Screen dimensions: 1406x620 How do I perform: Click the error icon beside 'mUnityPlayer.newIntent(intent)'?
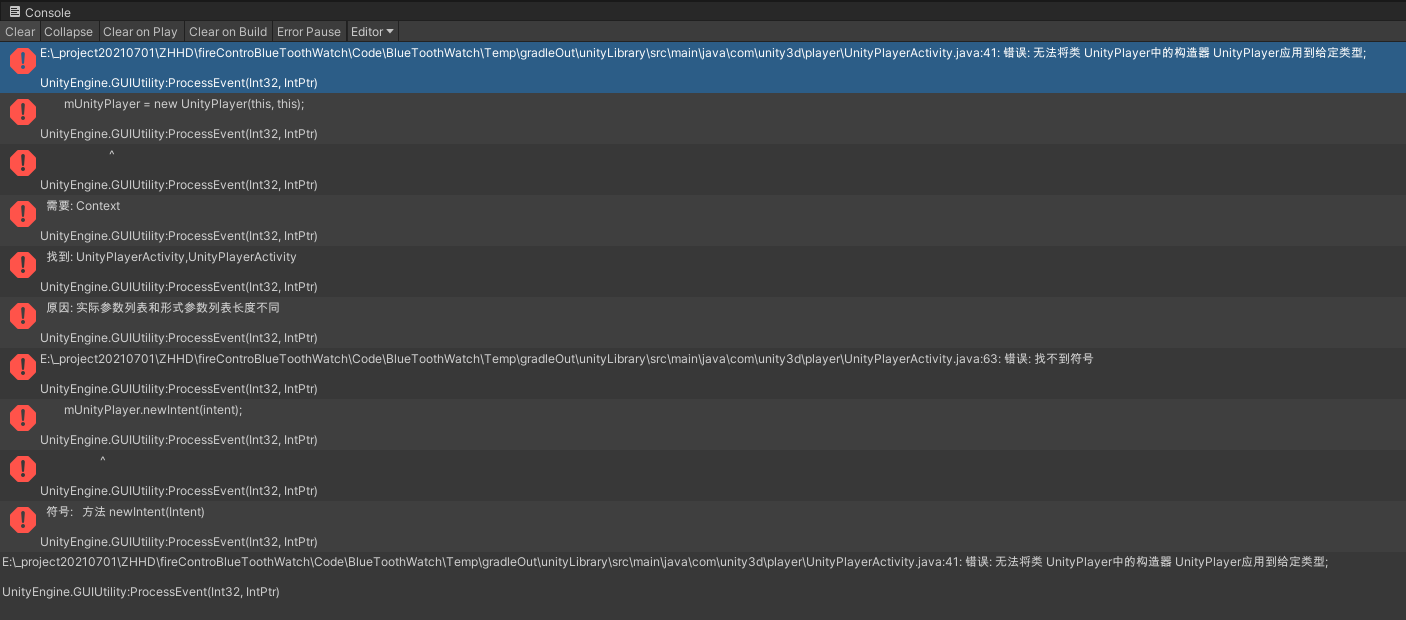[x=22, y=417]
